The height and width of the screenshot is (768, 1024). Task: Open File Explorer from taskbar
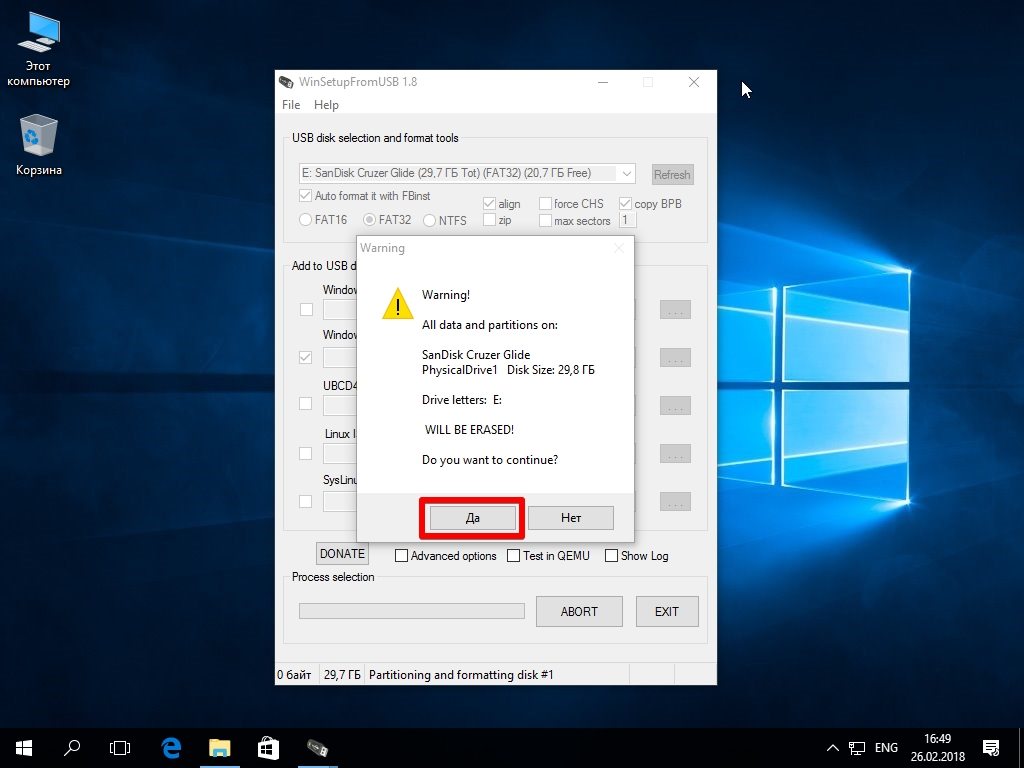coord(219,748)
